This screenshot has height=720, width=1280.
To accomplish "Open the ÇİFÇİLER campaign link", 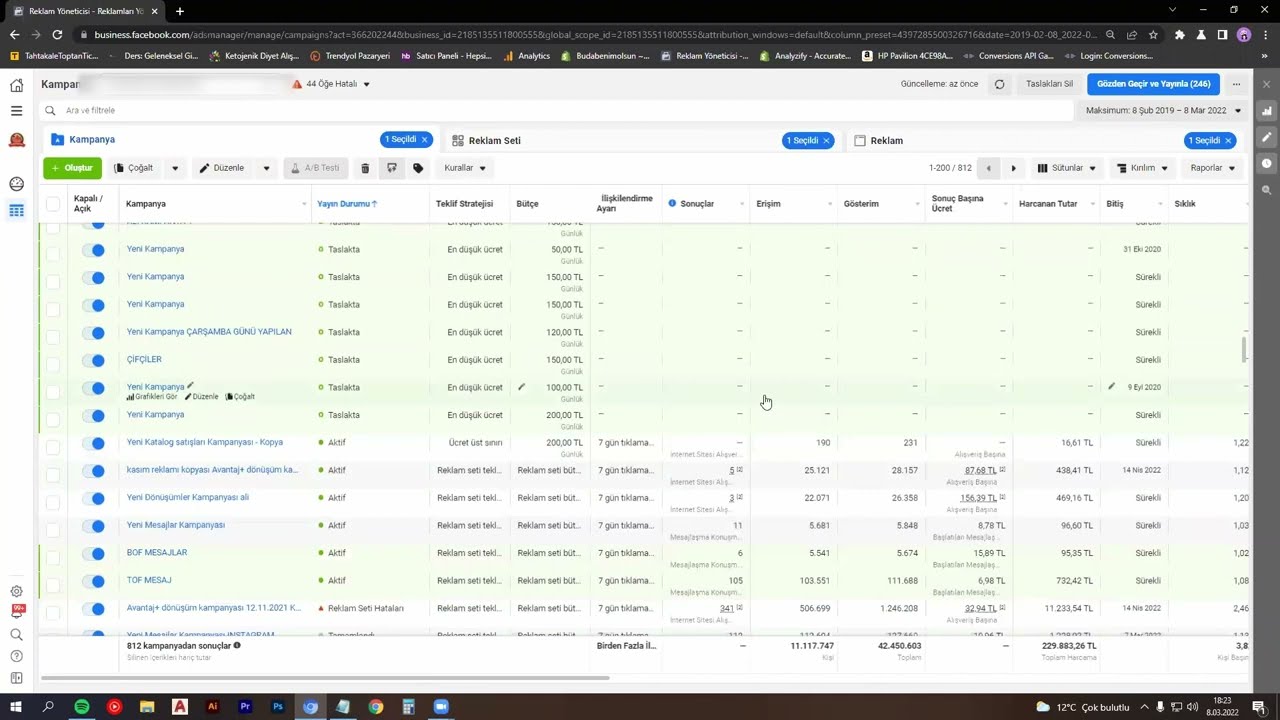I will pyautogui.click(x=144, y=359).
